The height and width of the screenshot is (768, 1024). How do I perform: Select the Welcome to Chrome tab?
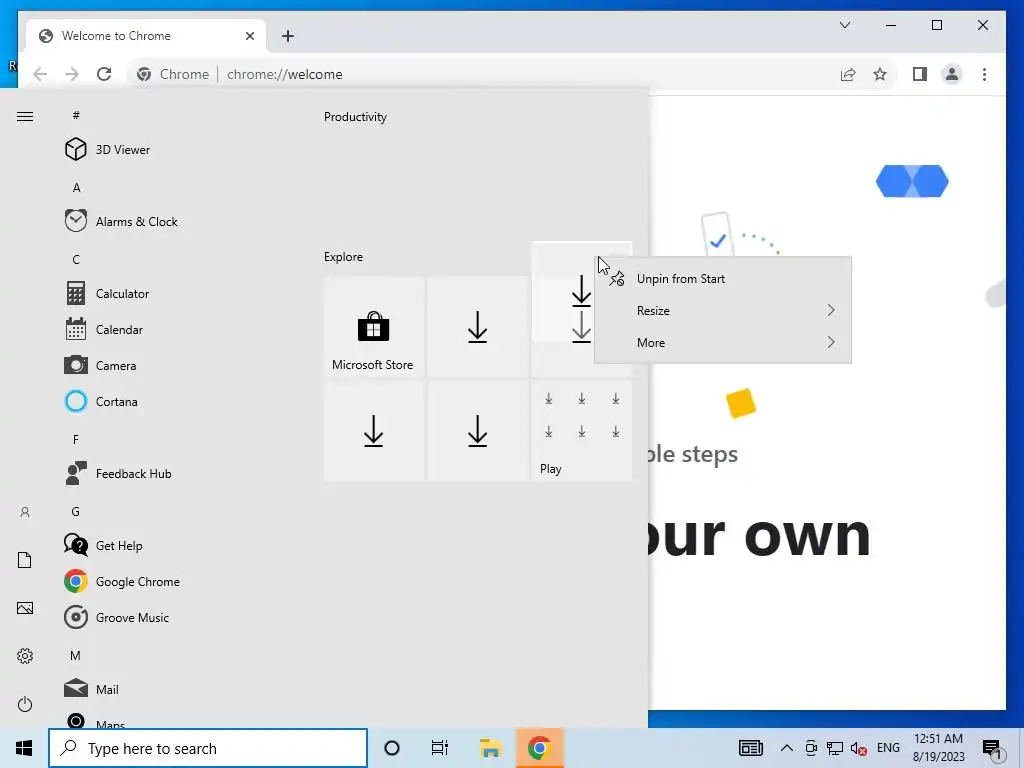[x=146, y=36]
